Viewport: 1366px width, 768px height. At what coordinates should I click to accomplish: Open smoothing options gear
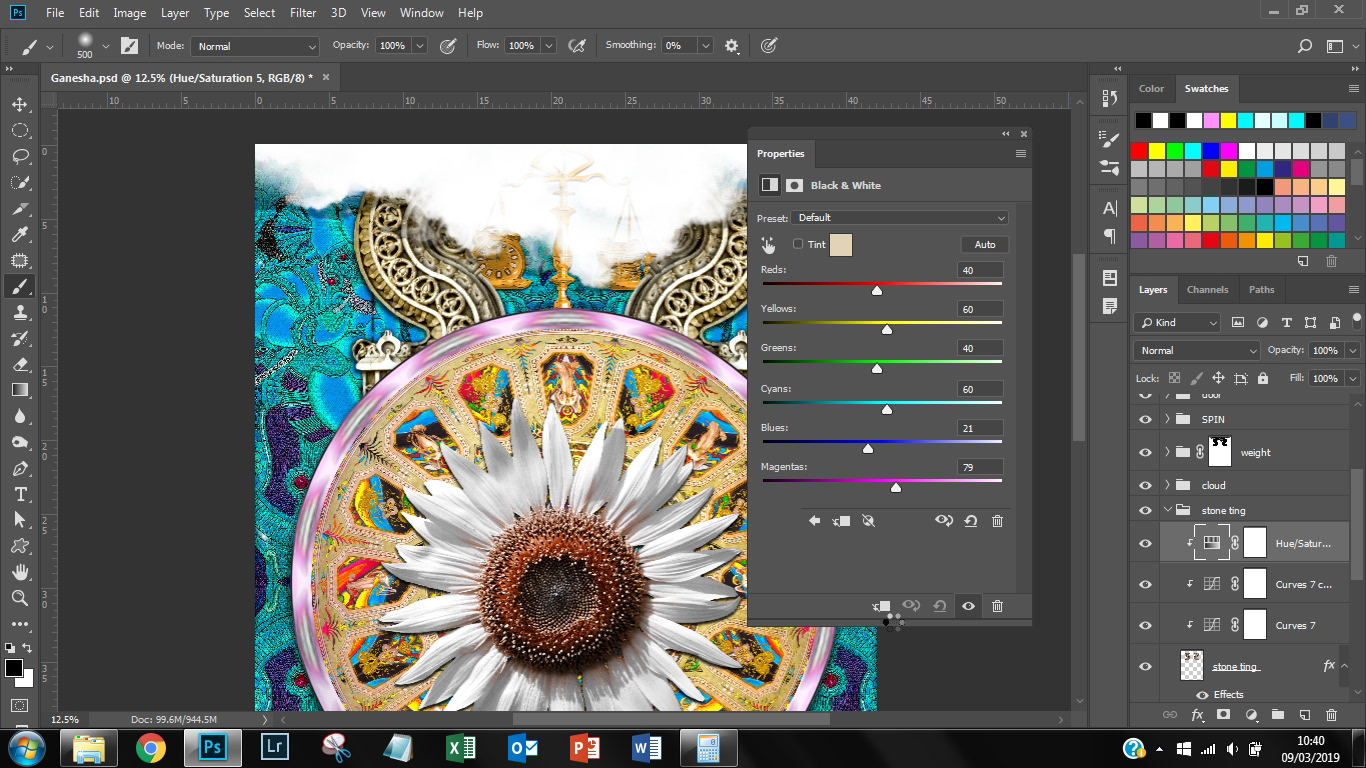coord(732,46)
